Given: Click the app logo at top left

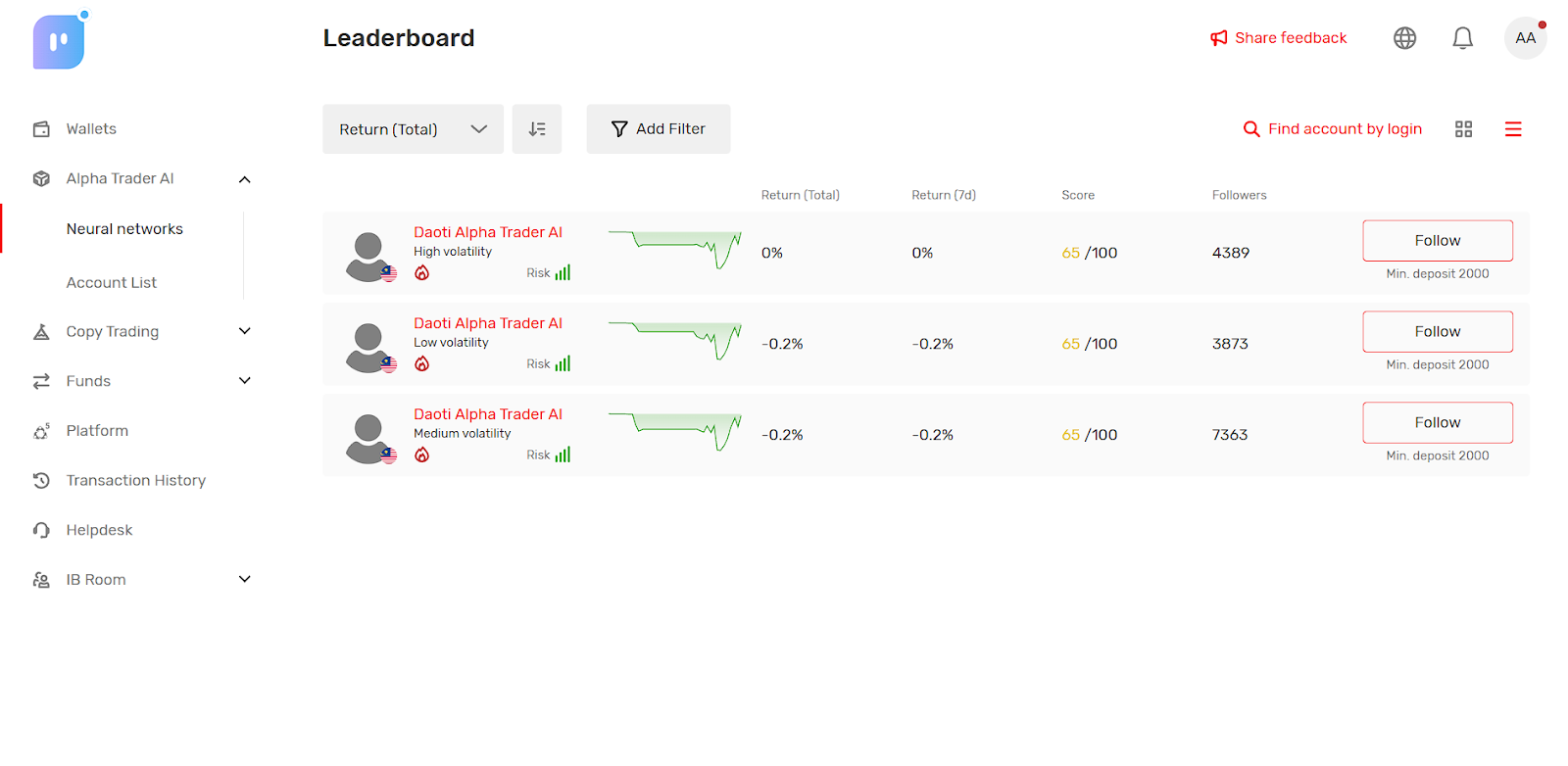Looking at the screenshot, I should coord(59,42).
